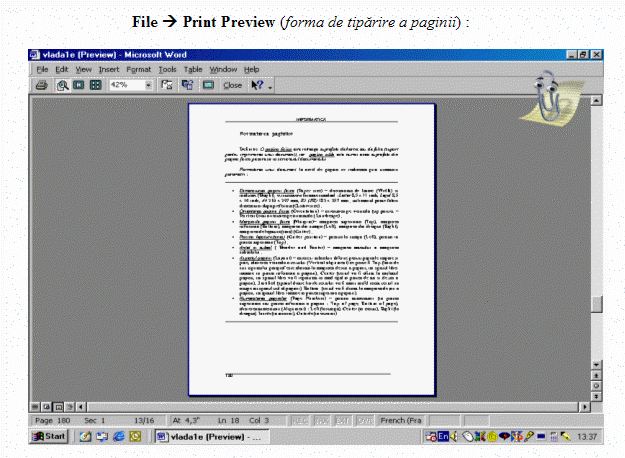
Task: Open the File menu
Action: click(42, 69)
